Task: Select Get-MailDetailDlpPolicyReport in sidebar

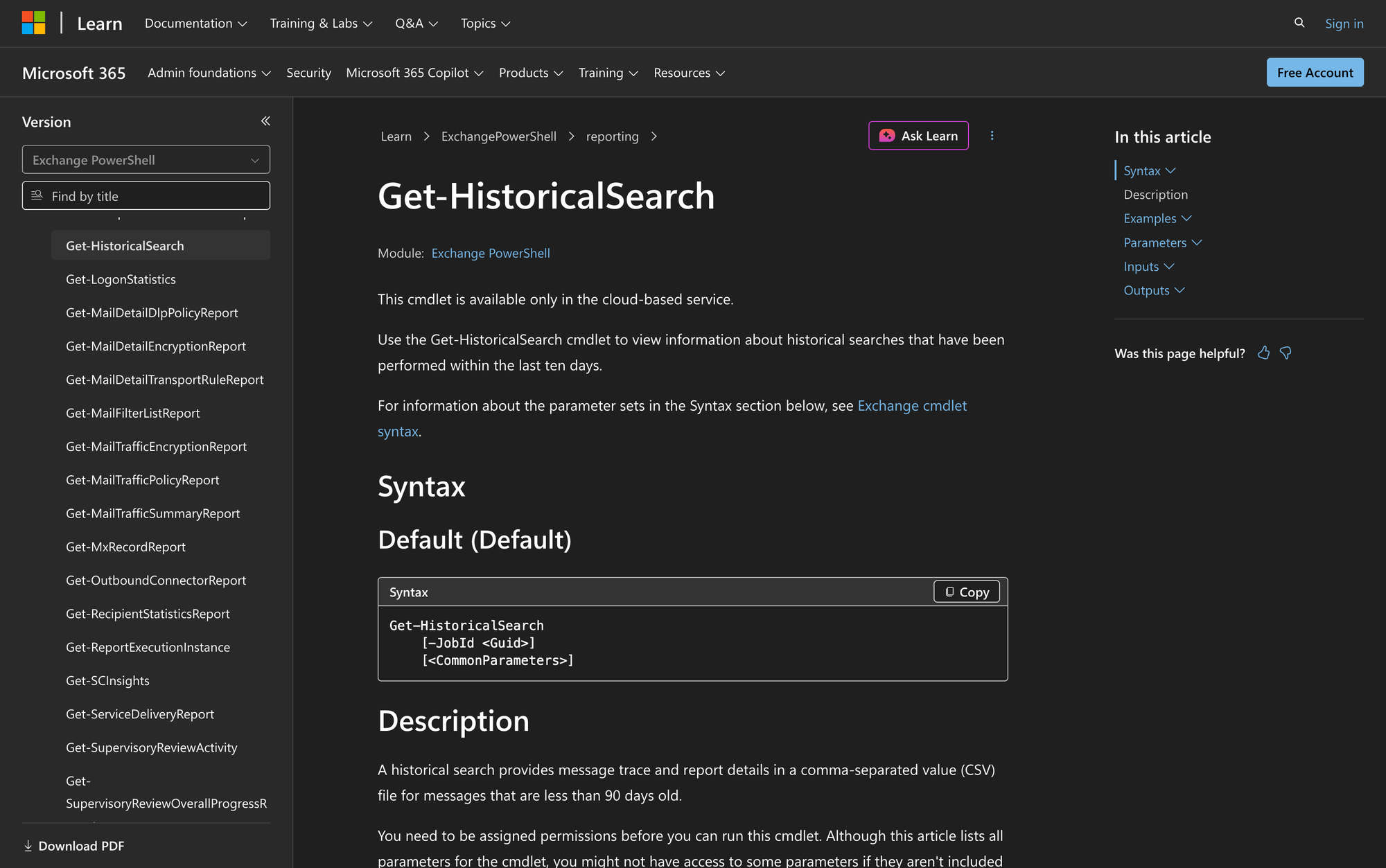Action: pyautogui.click(x=152, y=313)
